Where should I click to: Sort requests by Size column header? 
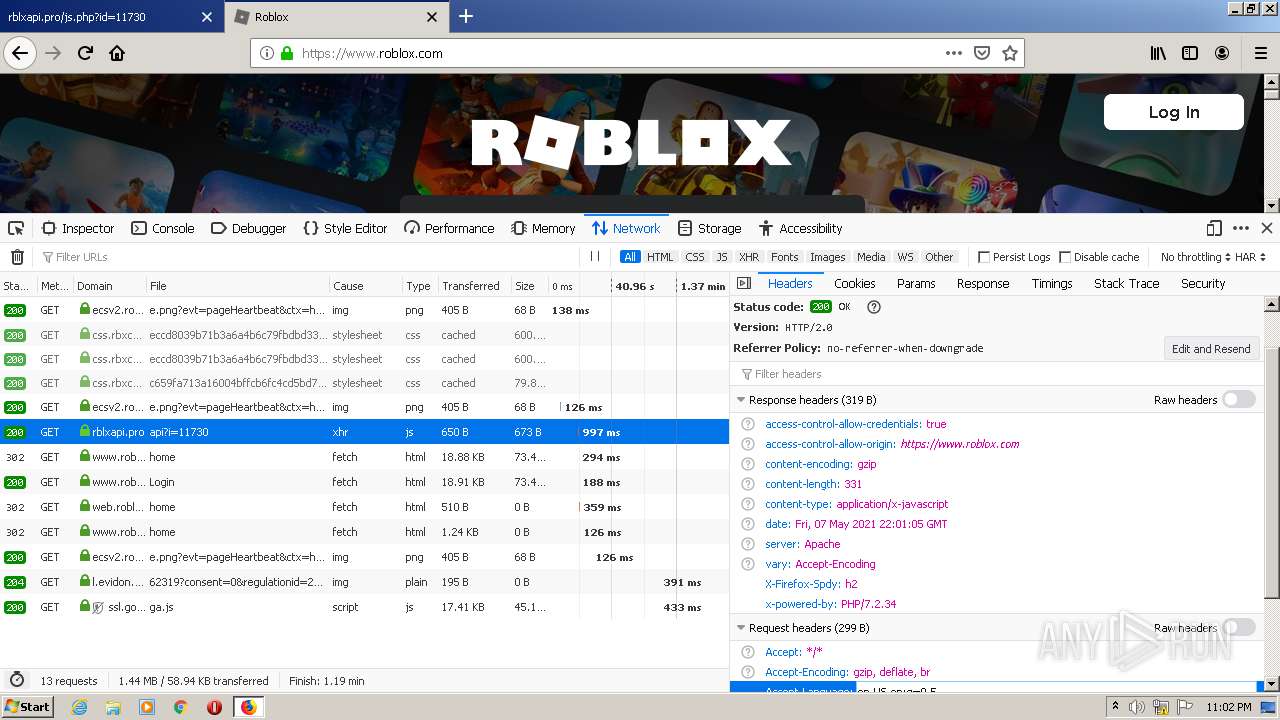click(x=529, y=286)
